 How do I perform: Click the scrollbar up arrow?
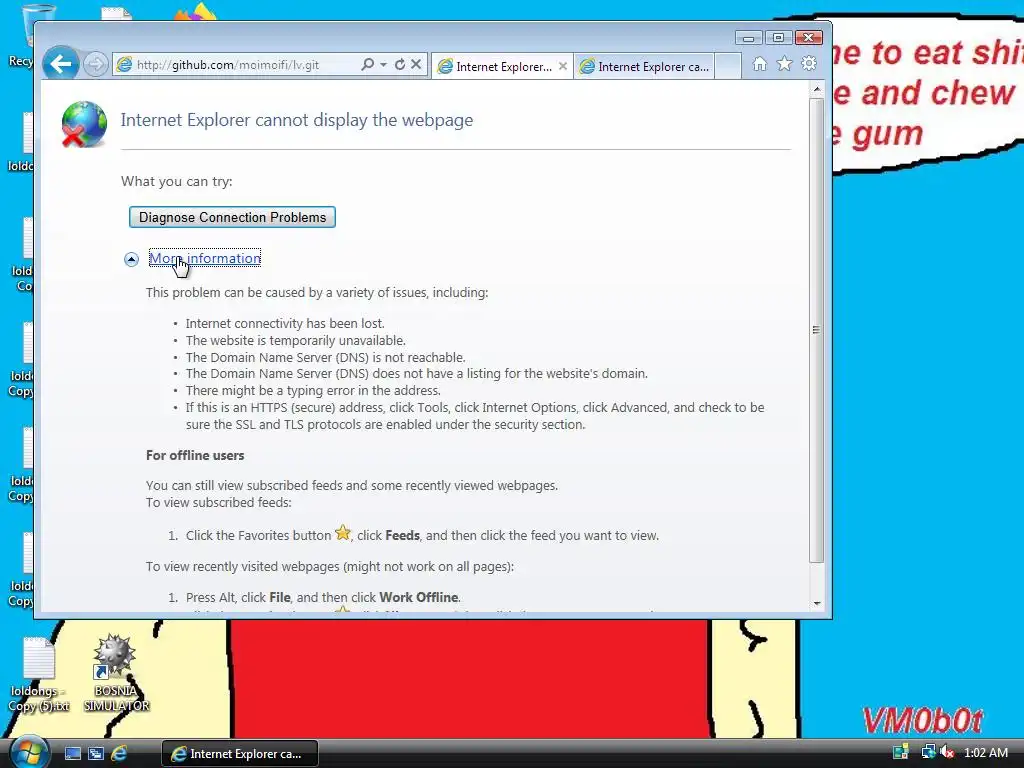[x=816, y=88]
